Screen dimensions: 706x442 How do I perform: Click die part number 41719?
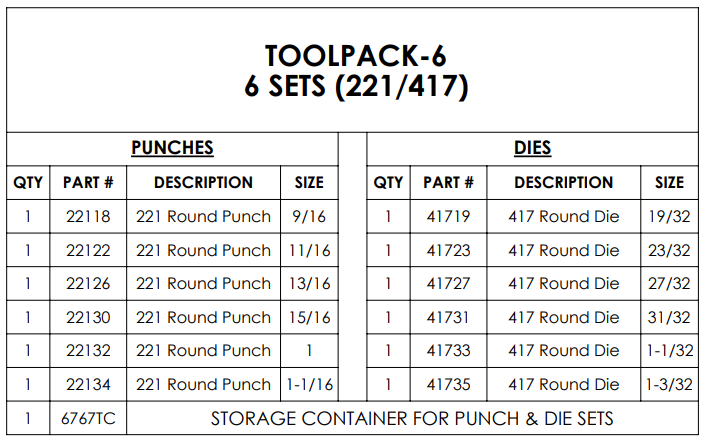448,216
